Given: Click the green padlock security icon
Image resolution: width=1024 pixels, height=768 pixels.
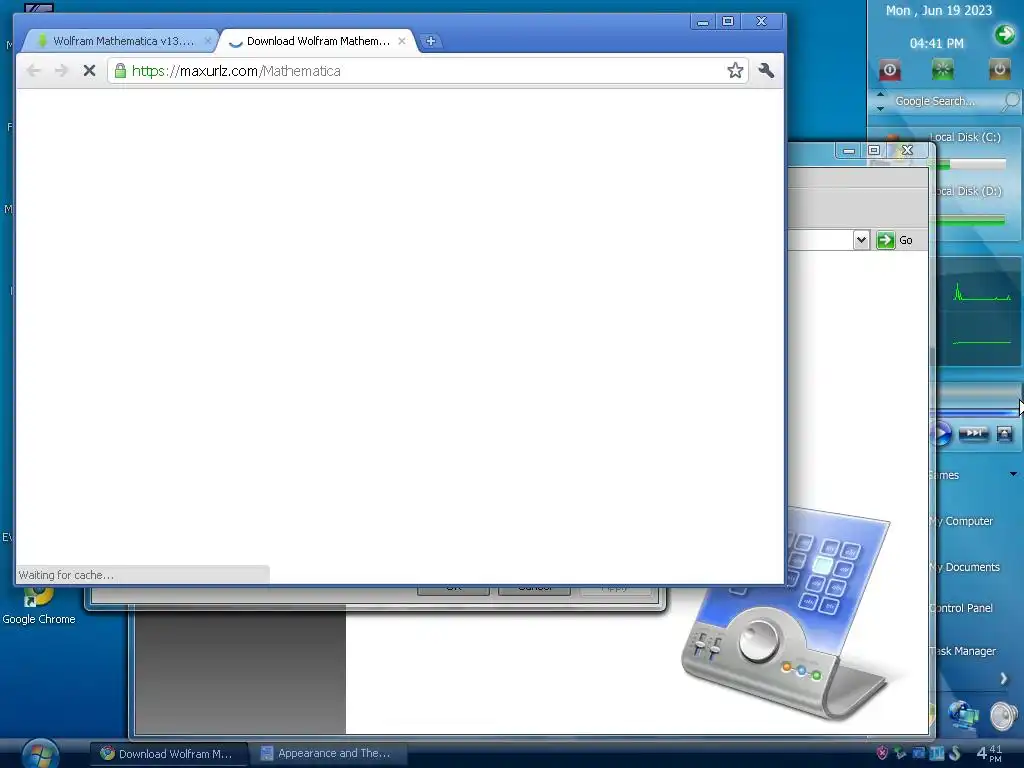Looking at the screenshot, I should (x=120, y=71).
